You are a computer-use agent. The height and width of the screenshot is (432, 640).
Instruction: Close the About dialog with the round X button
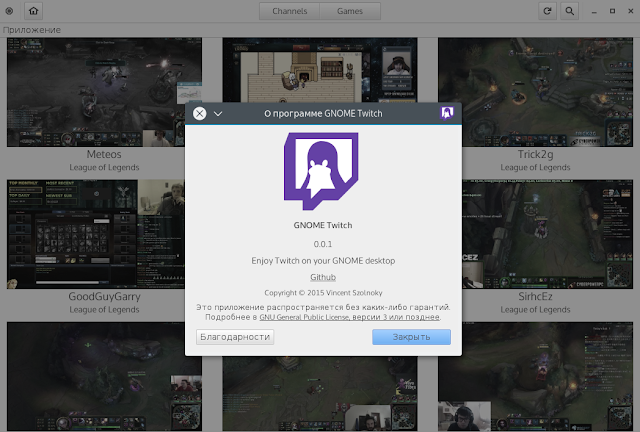[200, 114]
